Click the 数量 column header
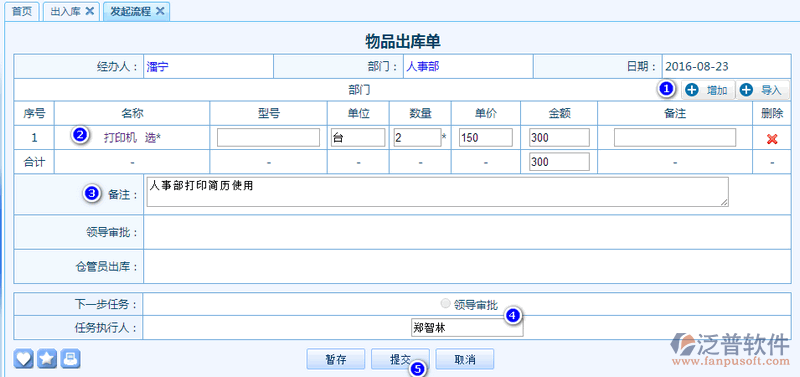800x377 pixels. 420,114
